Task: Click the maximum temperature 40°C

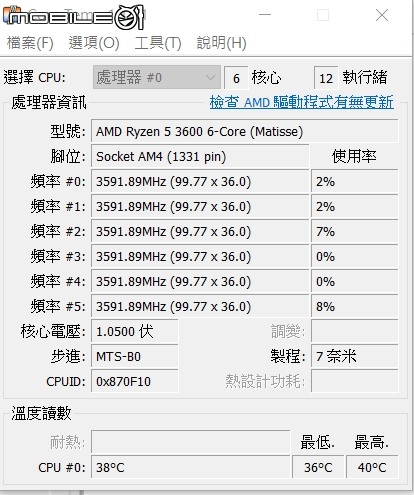Action: coord(372,467)
